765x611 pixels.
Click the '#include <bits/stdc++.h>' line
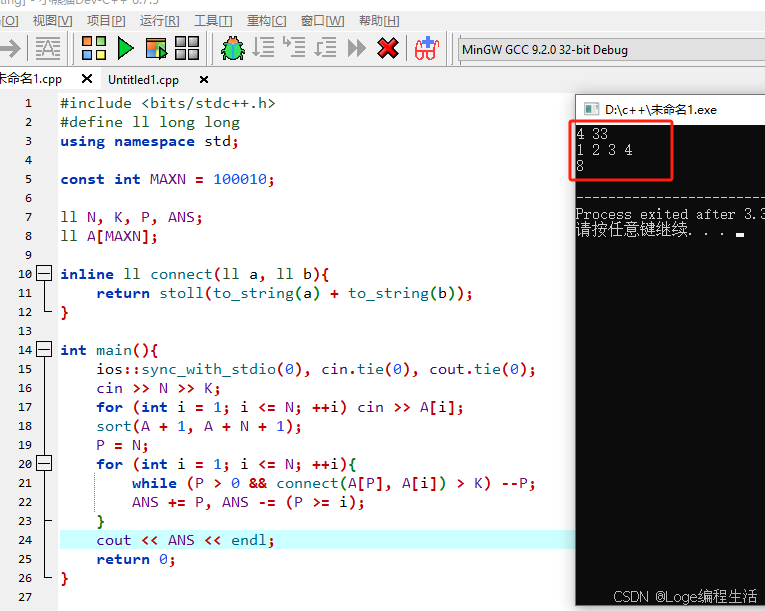[x=168, y=103]
